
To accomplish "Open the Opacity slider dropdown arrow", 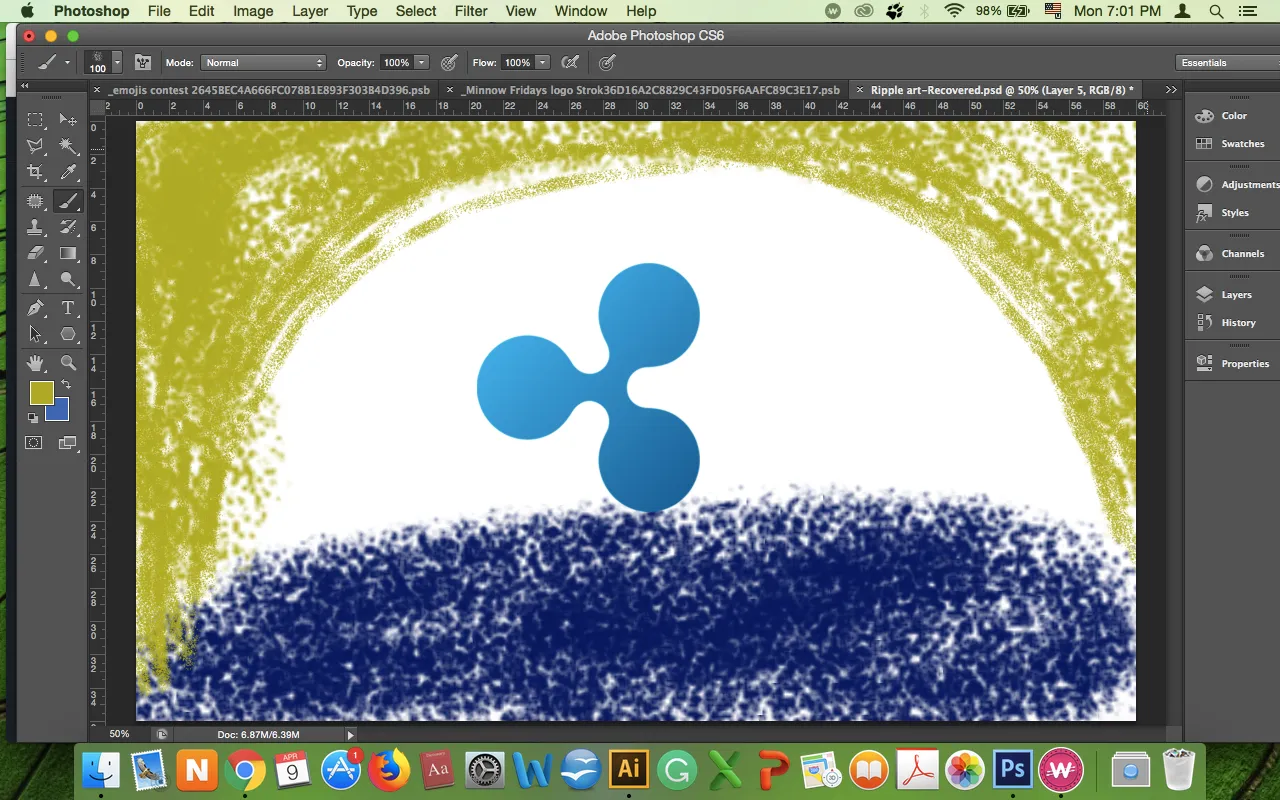I will 422,62.
